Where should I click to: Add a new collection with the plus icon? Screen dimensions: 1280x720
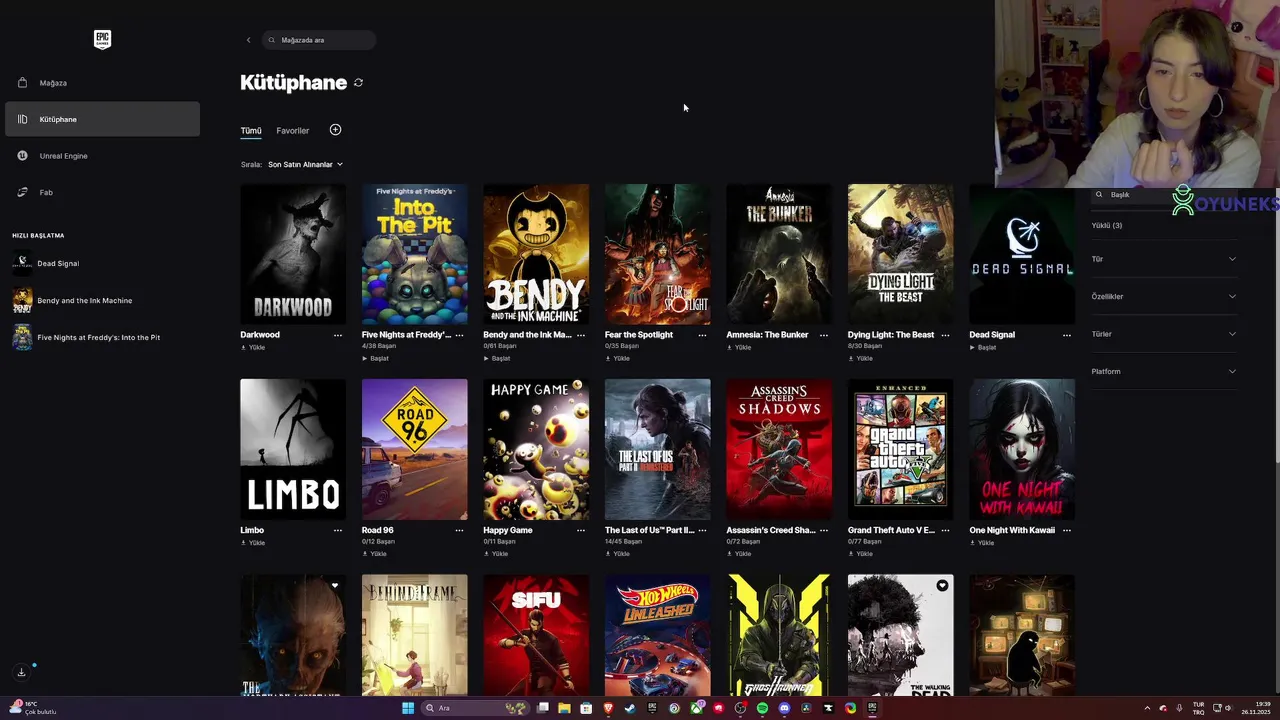point(335,130)
